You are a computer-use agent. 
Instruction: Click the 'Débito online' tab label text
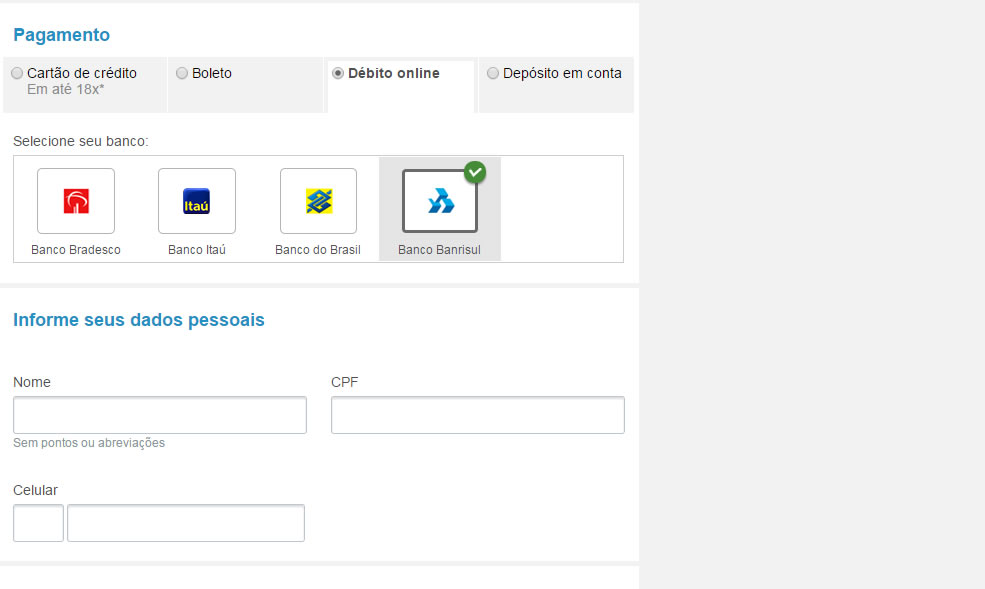coord(394,73)
